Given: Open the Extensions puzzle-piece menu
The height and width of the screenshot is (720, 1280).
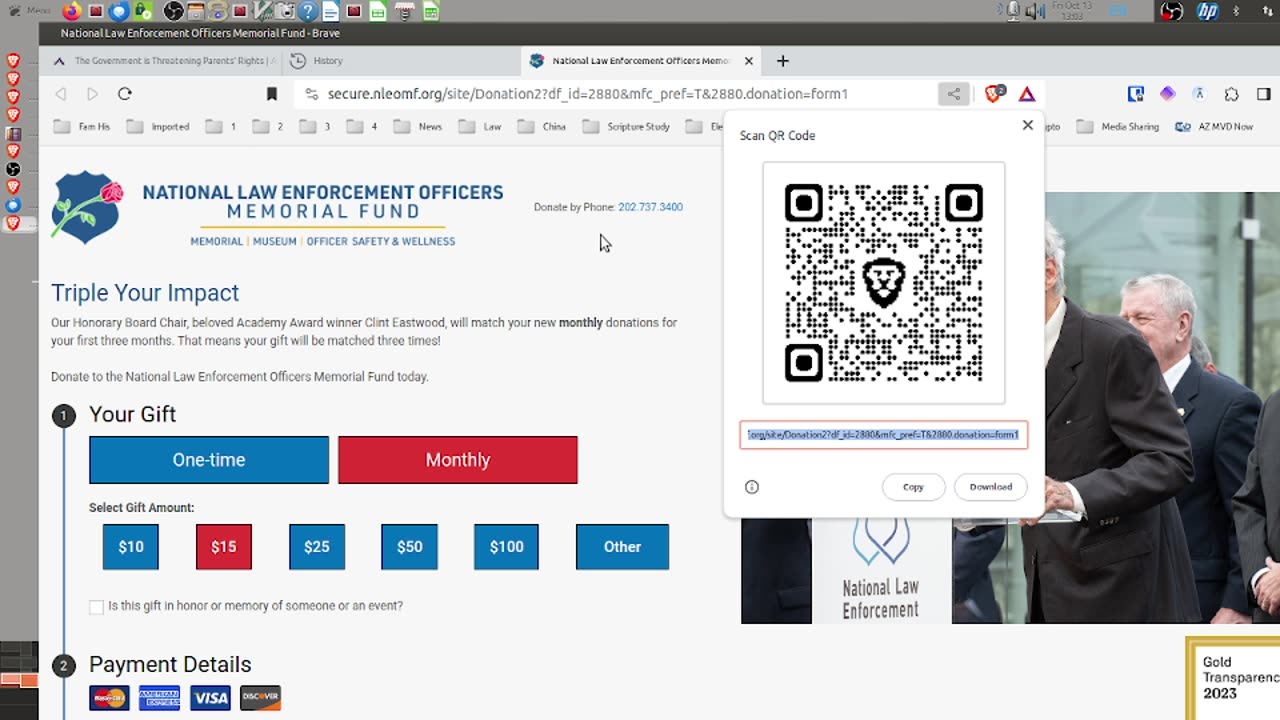Looking at the screenshot, I should click(x=1231, y=94).
